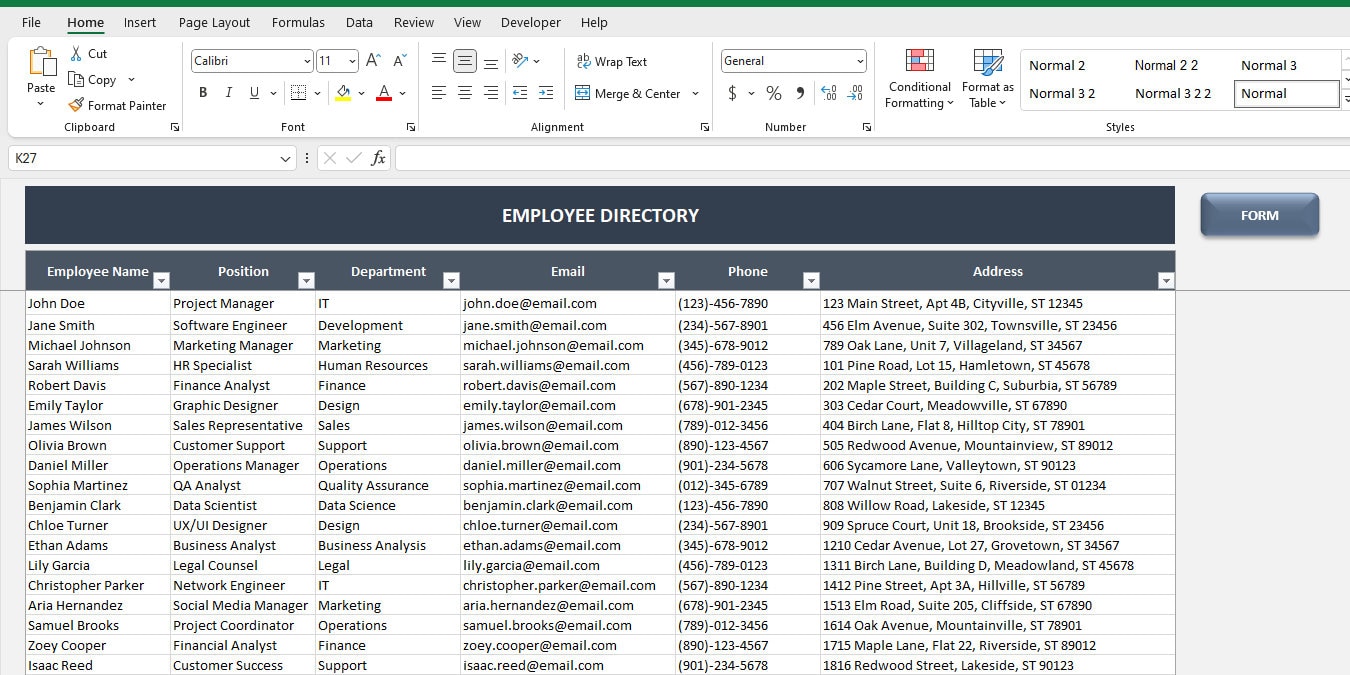Open the font size dropdown
The width and height of the screenshot is (1350, 675).
pos(352,61)
